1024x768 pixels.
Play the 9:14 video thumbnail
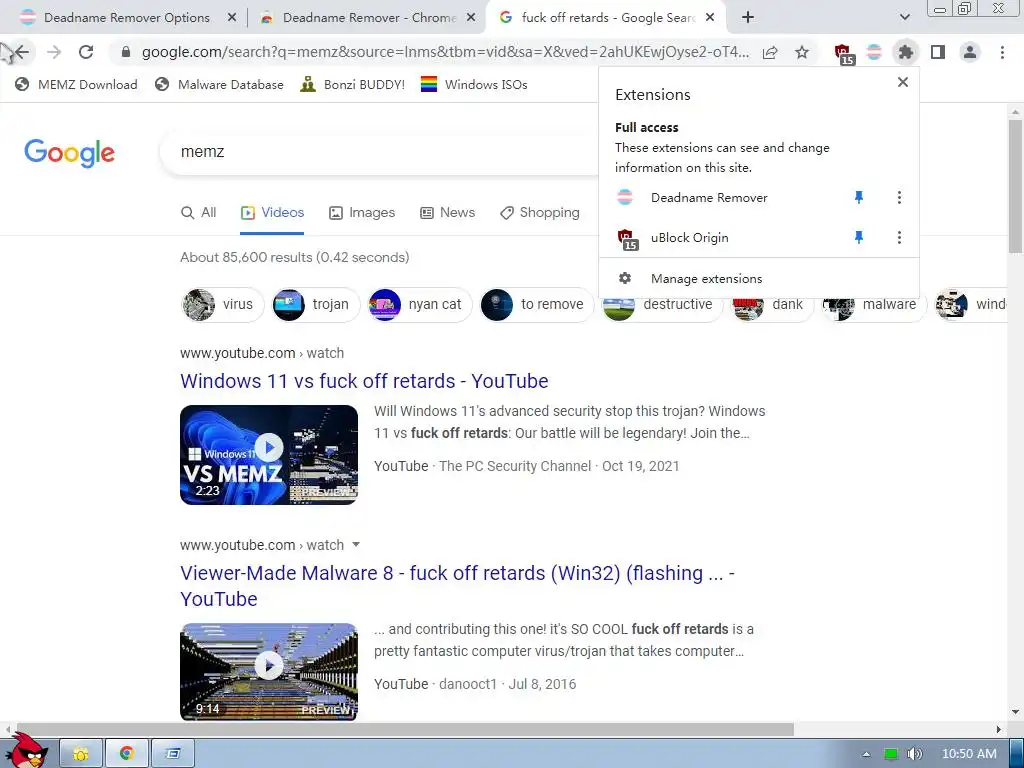point(269,672)
